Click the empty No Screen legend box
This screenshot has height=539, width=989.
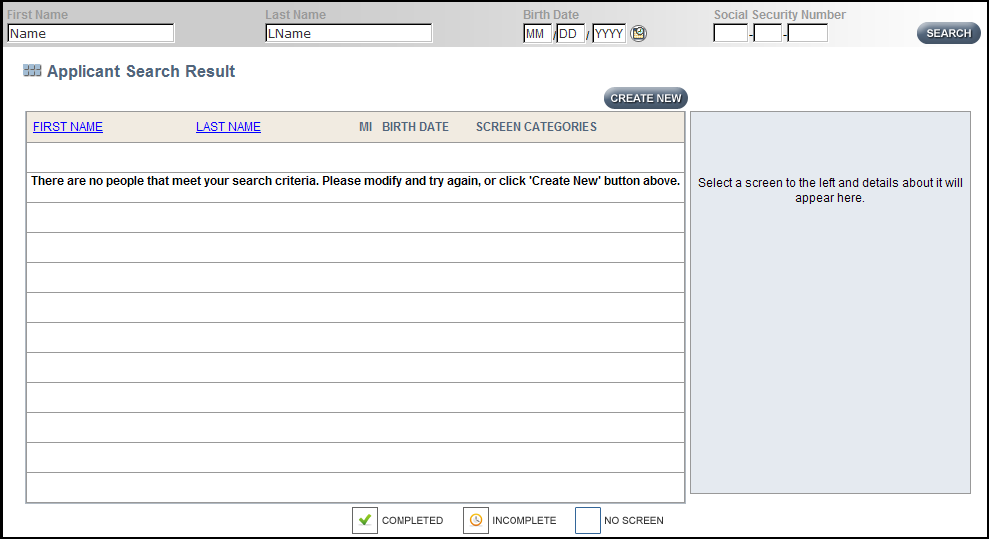tap(588, 520)
